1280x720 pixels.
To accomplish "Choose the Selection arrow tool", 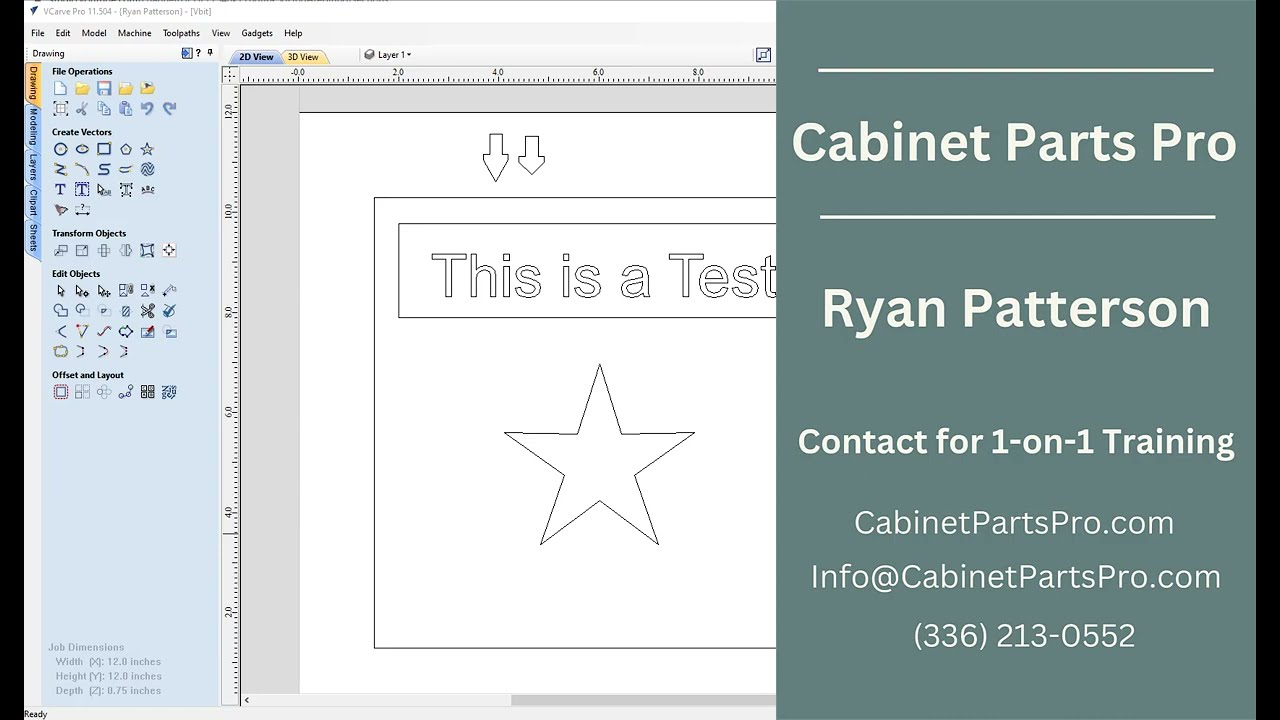I will 61,291.
